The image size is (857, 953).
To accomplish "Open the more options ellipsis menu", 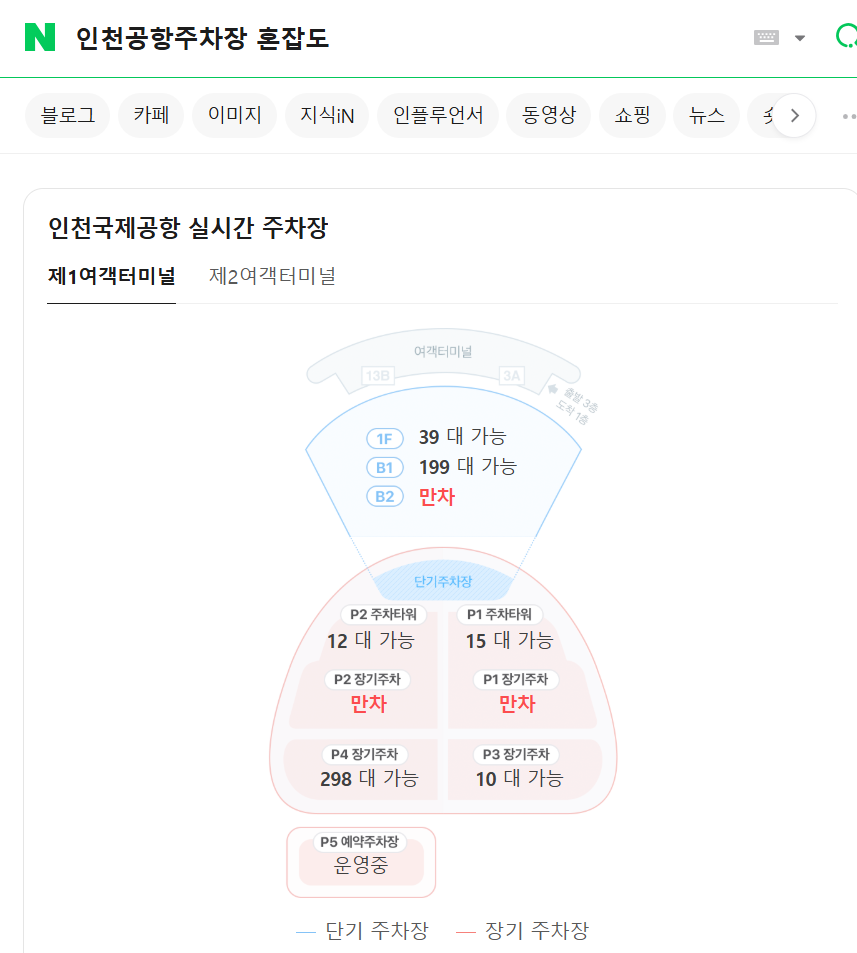I will click(x=848, y=116).
